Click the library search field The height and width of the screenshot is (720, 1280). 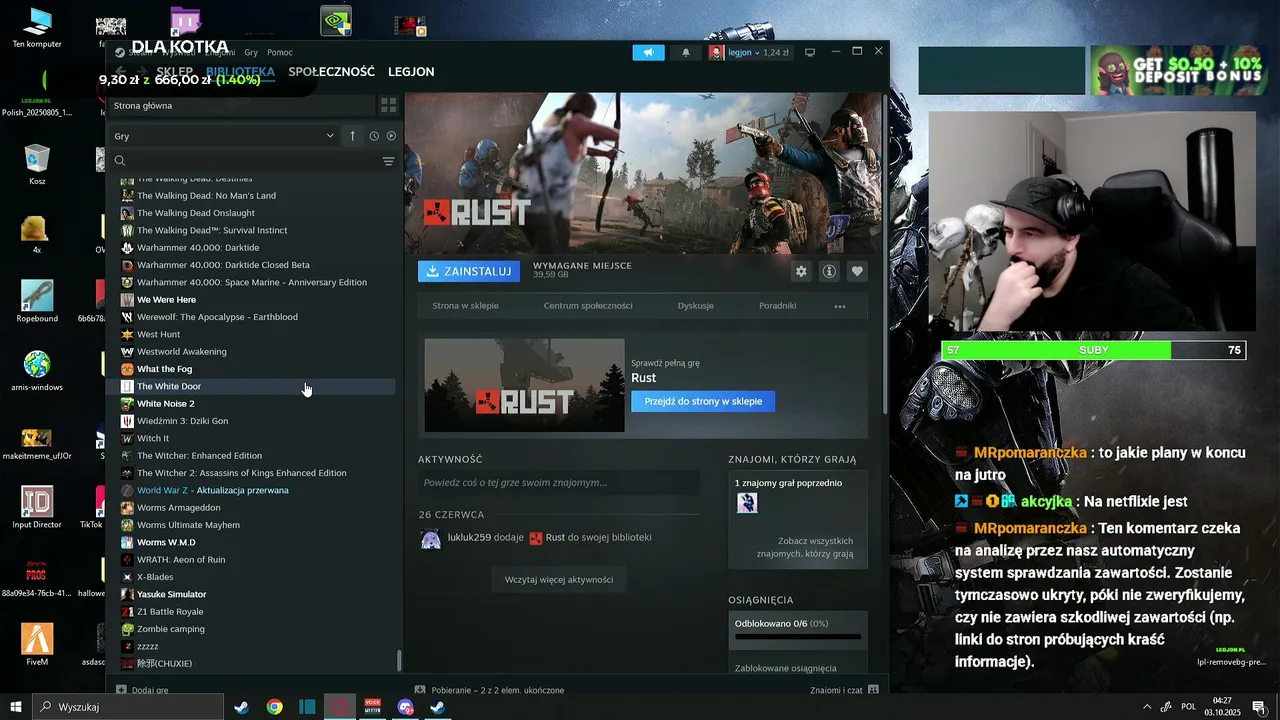pos(245,161)
